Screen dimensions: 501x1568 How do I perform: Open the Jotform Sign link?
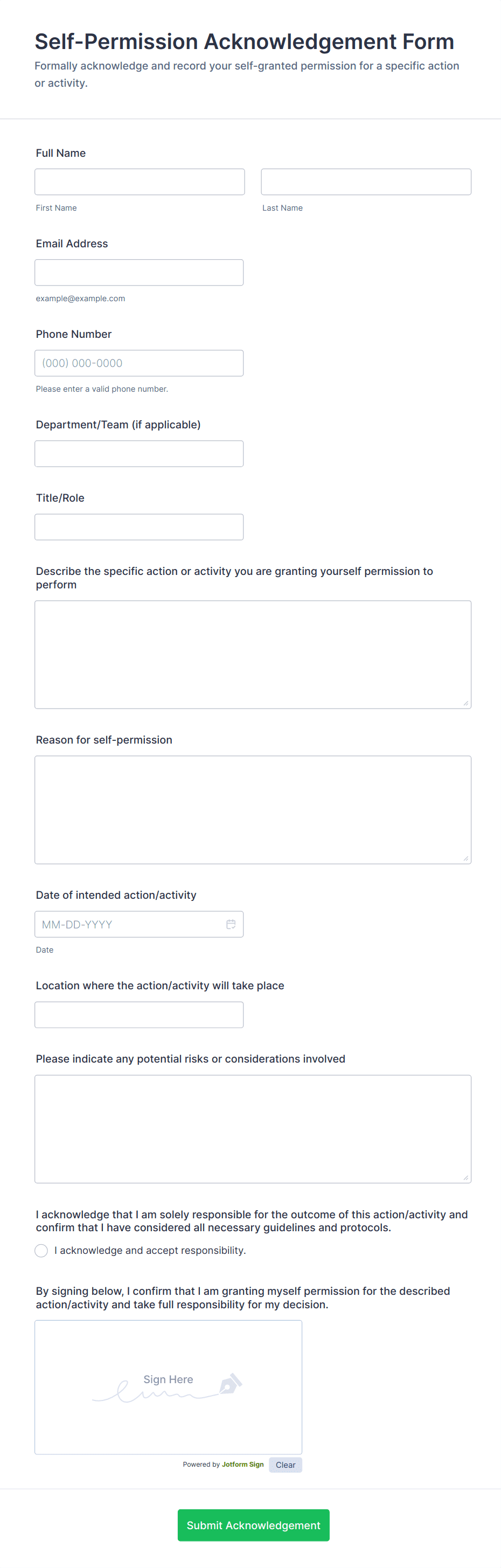point(242,1465)
